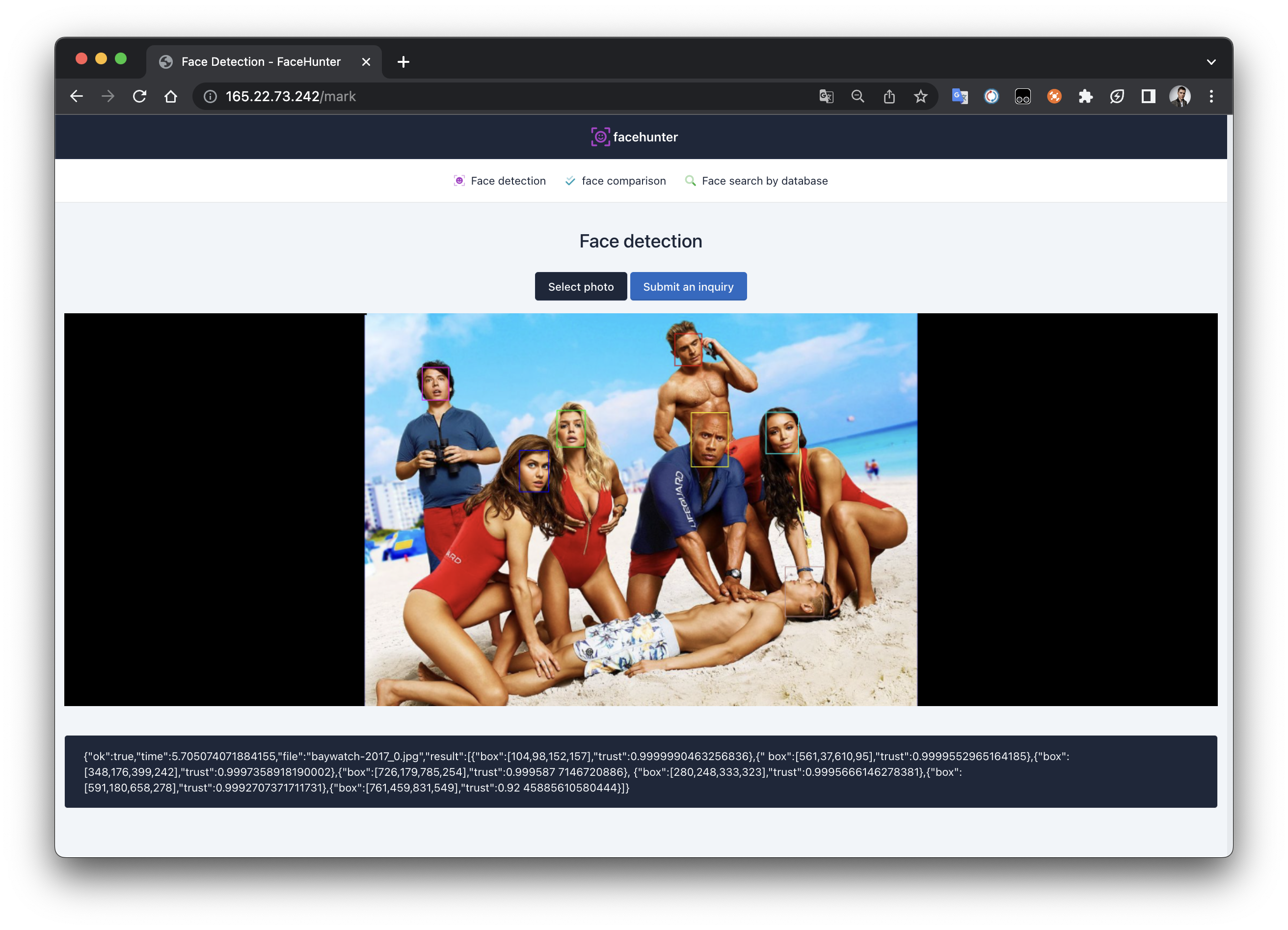Open a new browser tab
This screenshot has height=930, width=1288.
403,62
